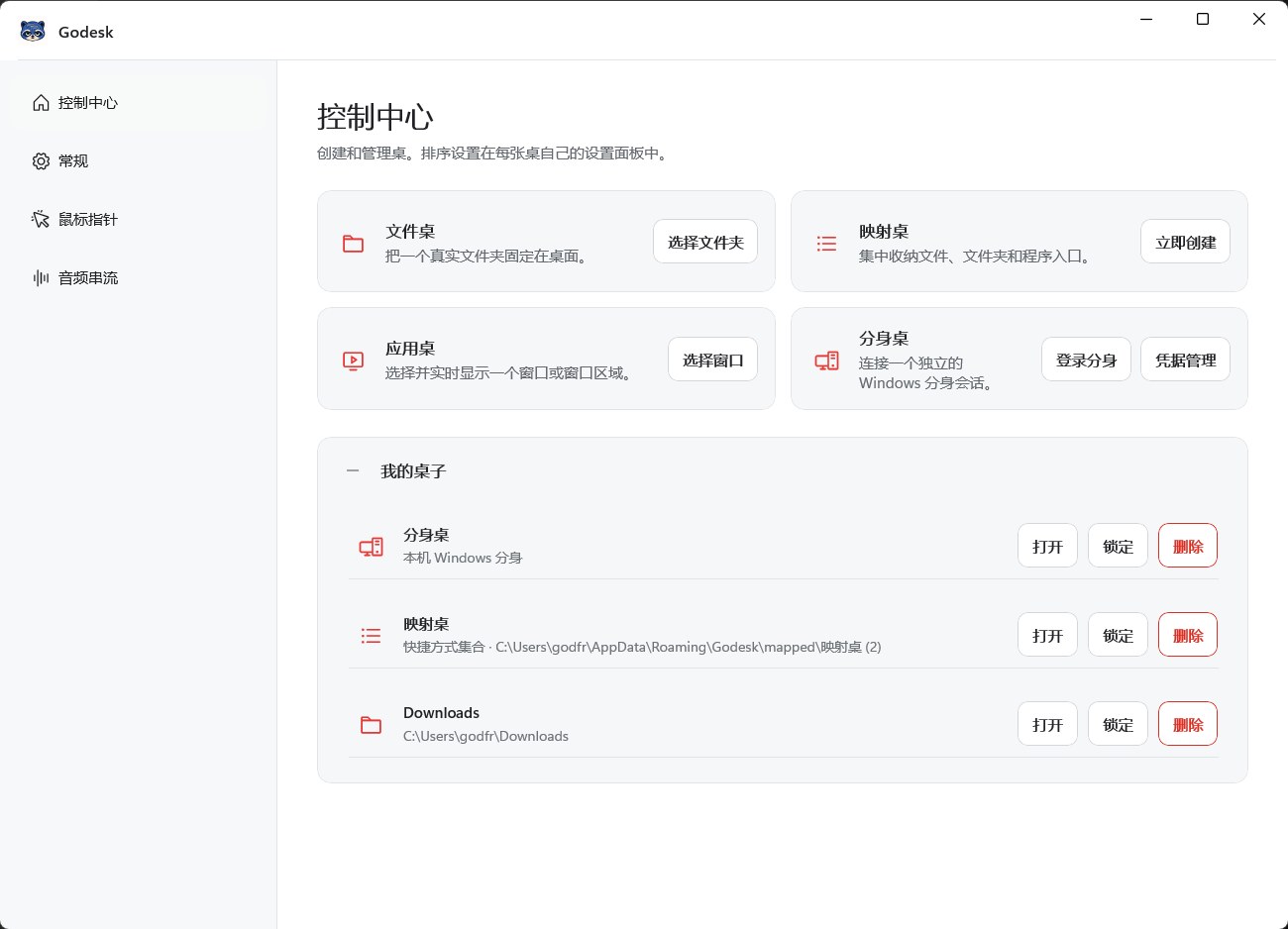1288x929 pixels.
Task: Click the list icon of the 快捷方式集合 row
Action: (x=372, y=636)
